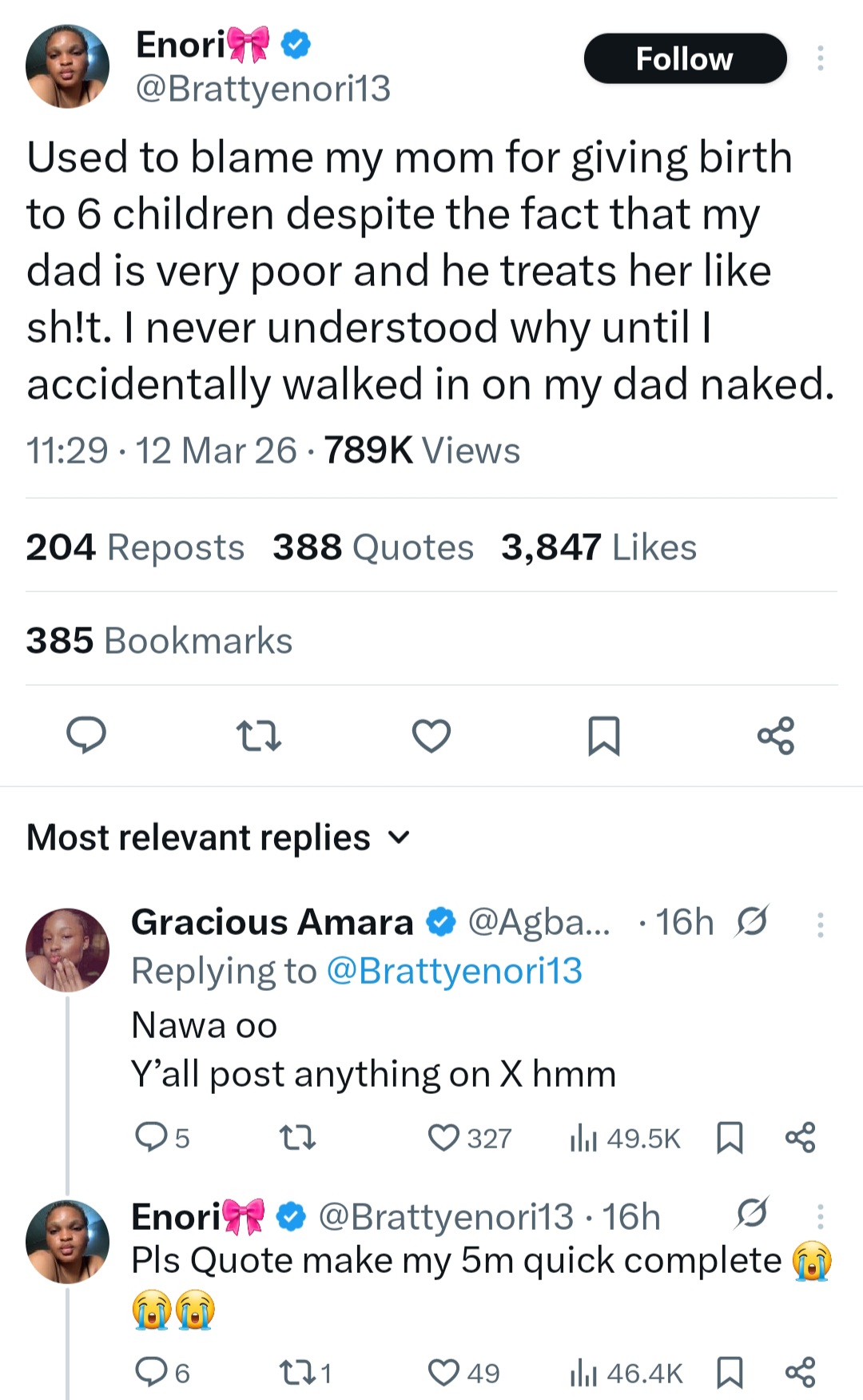Open the three-dot menu on Gracious Amara's reply
The height and width of the screenshot is (1400, 863).
(x=821, y=925)
